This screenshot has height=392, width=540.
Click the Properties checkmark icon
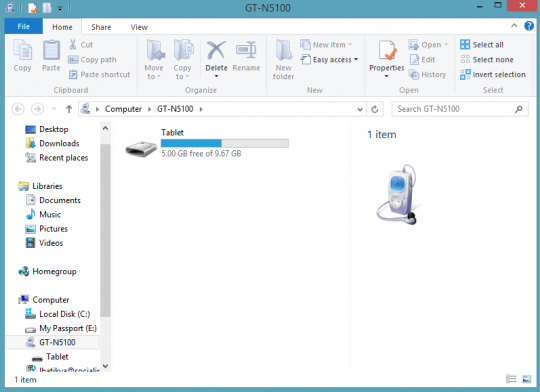[x=387, y=50]
